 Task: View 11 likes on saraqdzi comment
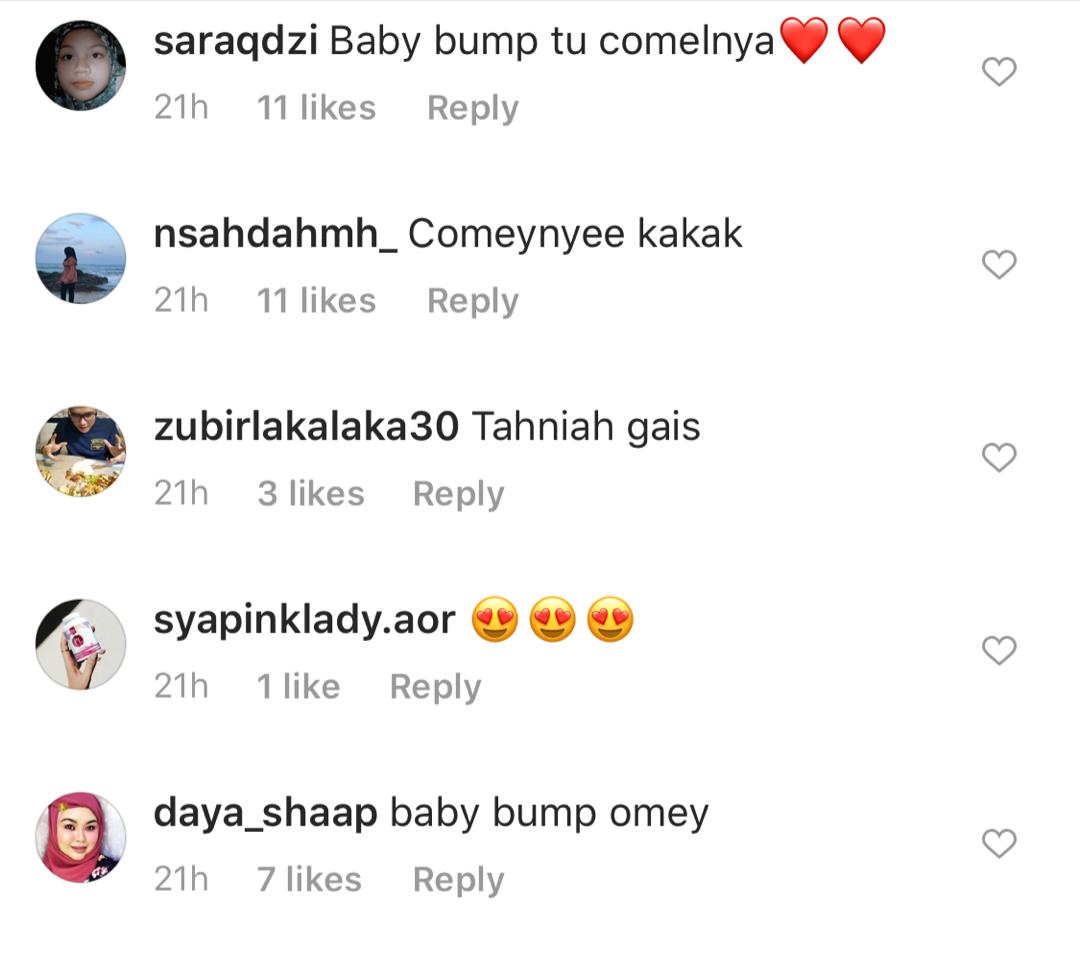pyautogui.click(x=316, y=108)
